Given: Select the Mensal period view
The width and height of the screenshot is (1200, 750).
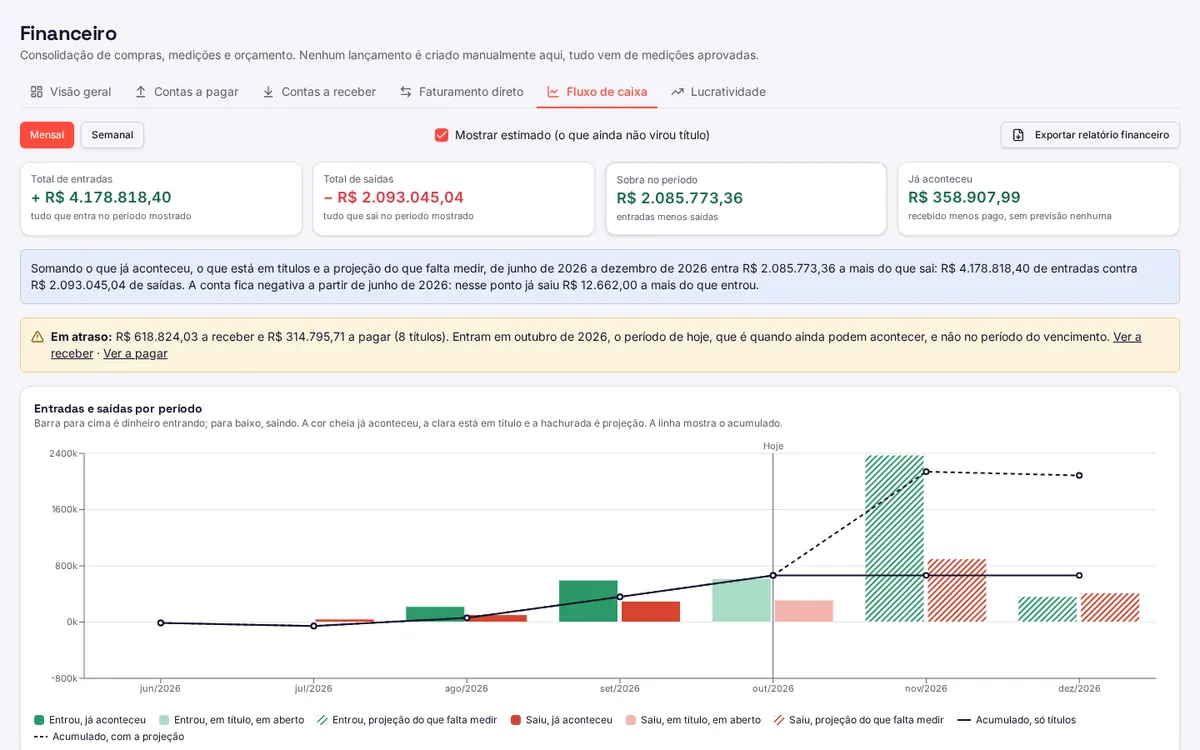Looking at the screenshot, I should tap(47, 135).
